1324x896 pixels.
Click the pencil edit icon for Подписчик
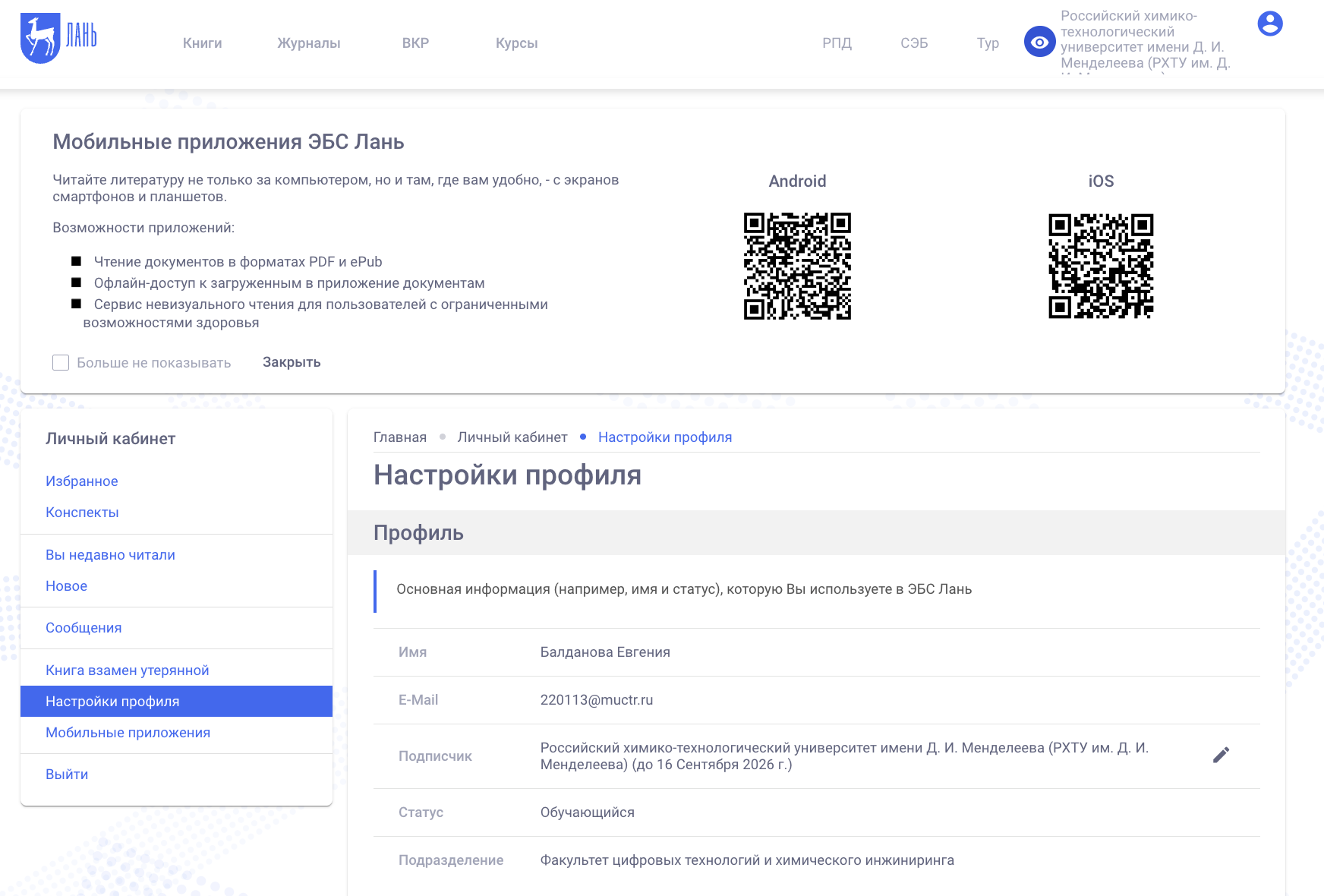1220,755
